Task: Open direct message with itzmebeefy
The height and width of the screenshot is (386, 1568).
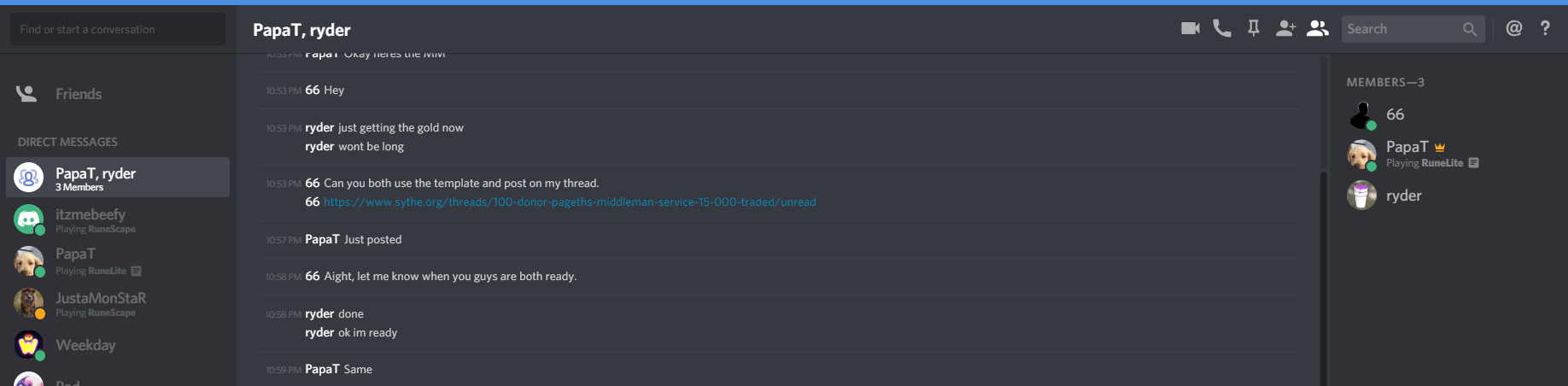Action: coord(118,220)
